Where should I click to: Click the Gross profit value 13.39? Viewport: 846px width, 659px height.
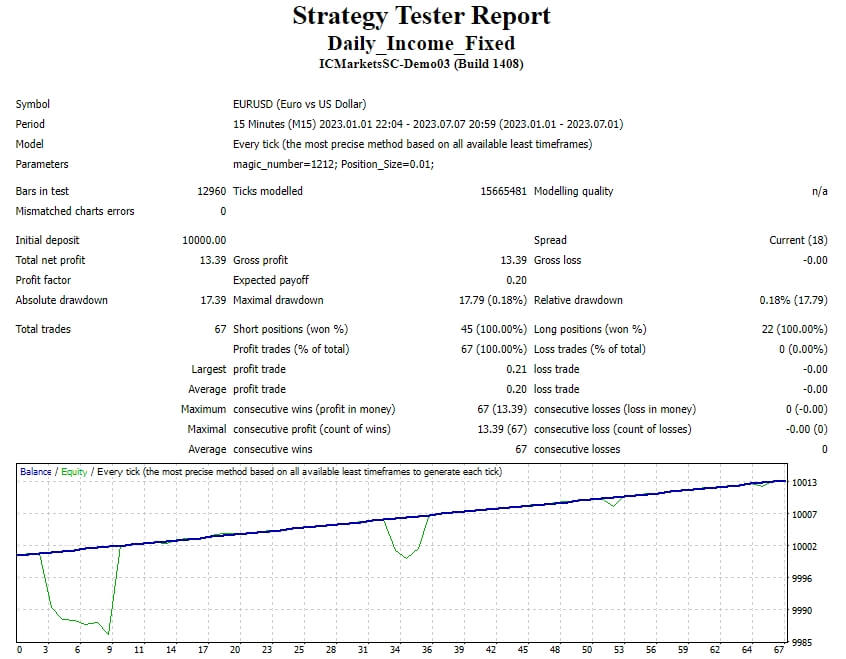click(x=514, y=260)
